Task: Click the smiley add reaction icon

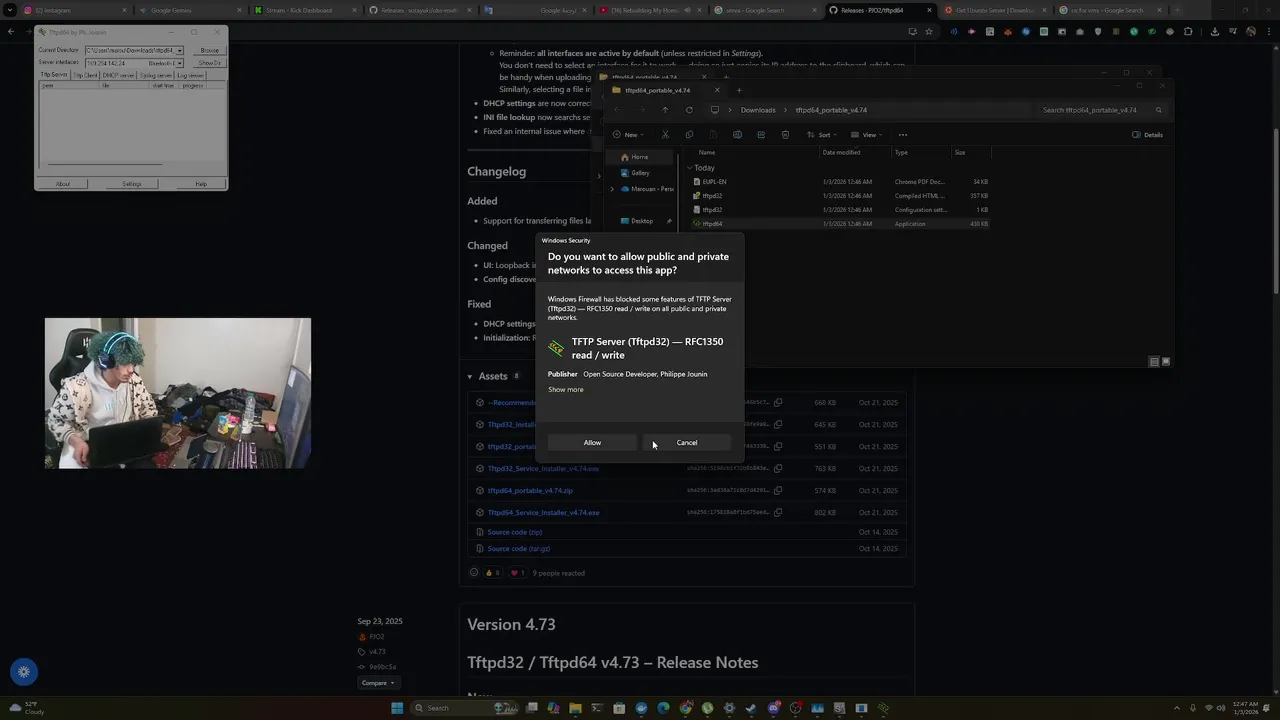Action: pos(474,573)
